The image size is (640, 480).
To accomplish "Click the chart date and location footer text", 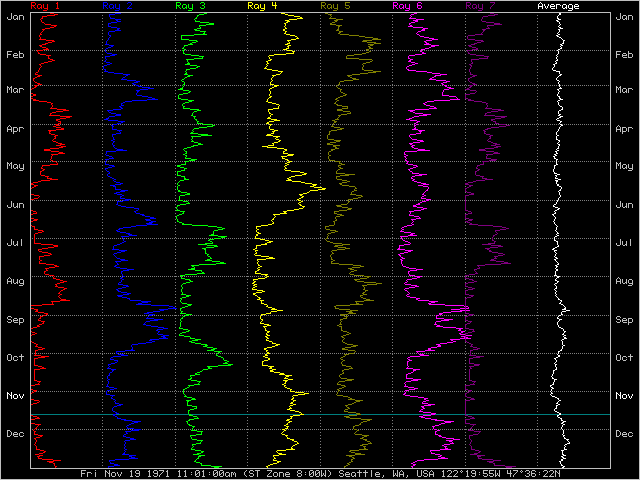I will click(x=319, y=474).
